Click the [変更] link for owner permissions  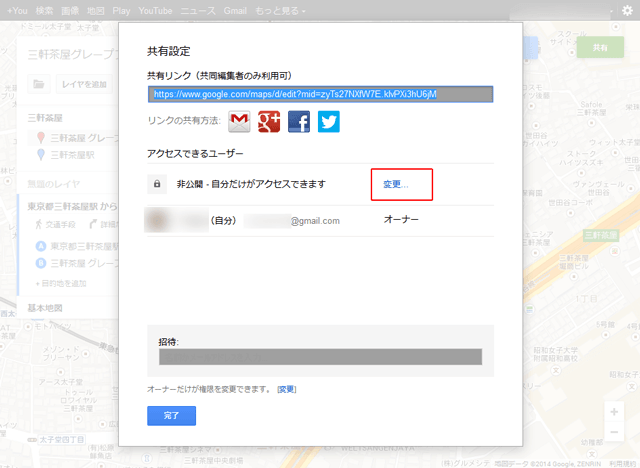[287, 390]
